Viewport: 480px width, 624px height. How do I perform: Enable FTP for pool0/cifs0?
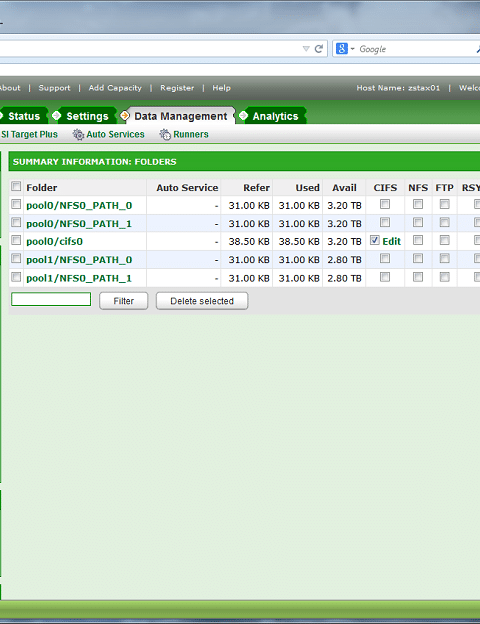445,240
